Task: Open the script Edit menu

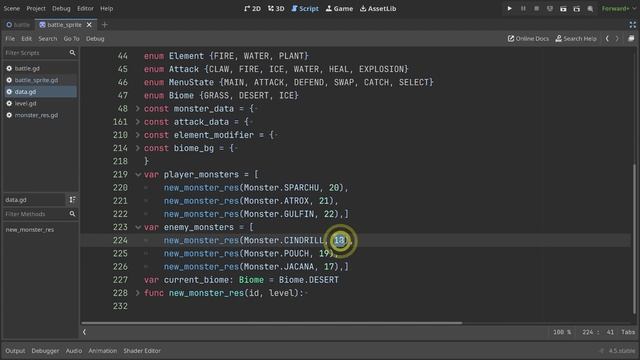Action: [27, 39]
